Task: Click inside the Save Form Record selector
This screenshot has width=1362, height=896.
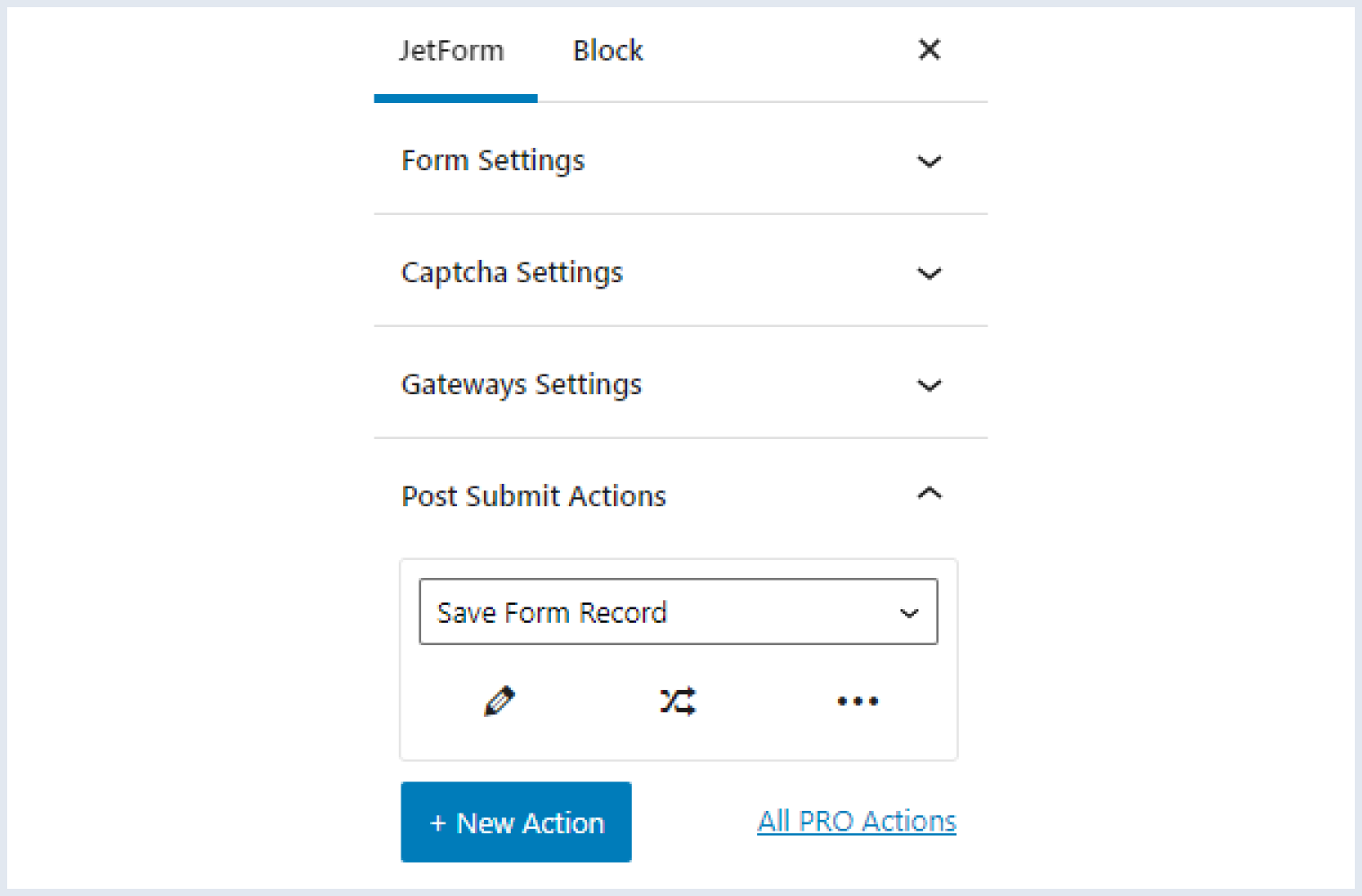Action: [627, 612]
